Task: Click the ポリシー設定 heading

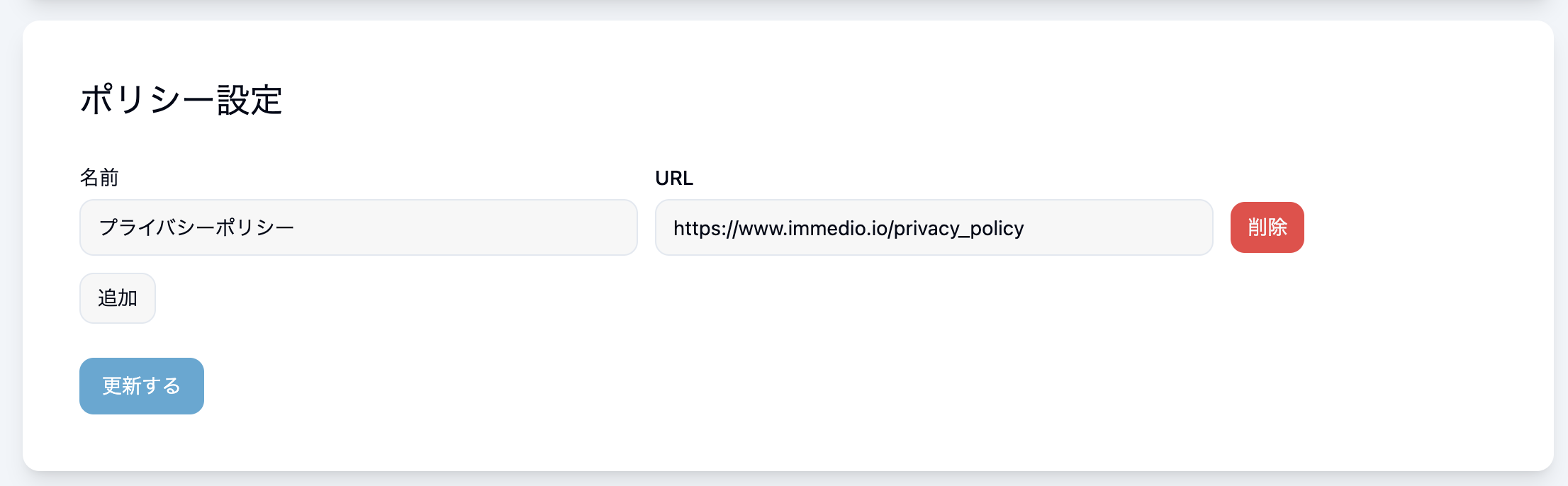Action: click(181, 100)
